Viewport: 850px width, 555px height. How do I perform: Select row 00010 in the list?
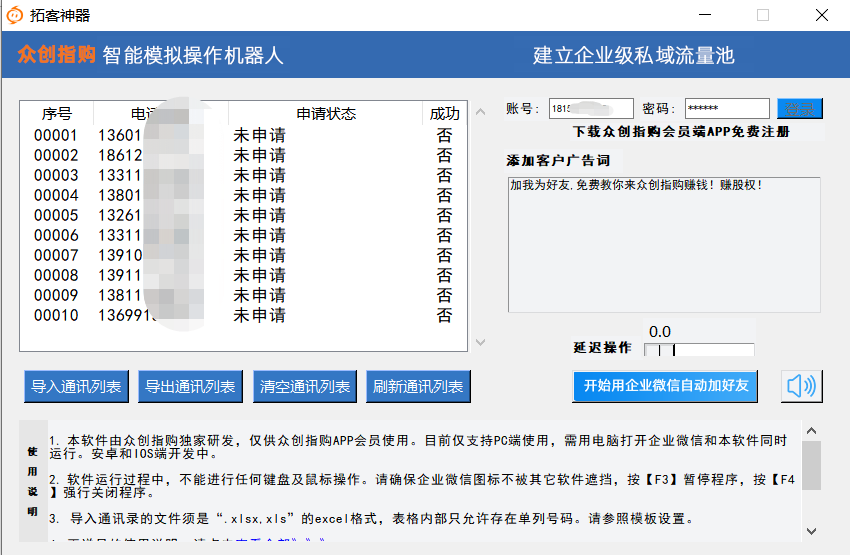(x=243, y=315)
